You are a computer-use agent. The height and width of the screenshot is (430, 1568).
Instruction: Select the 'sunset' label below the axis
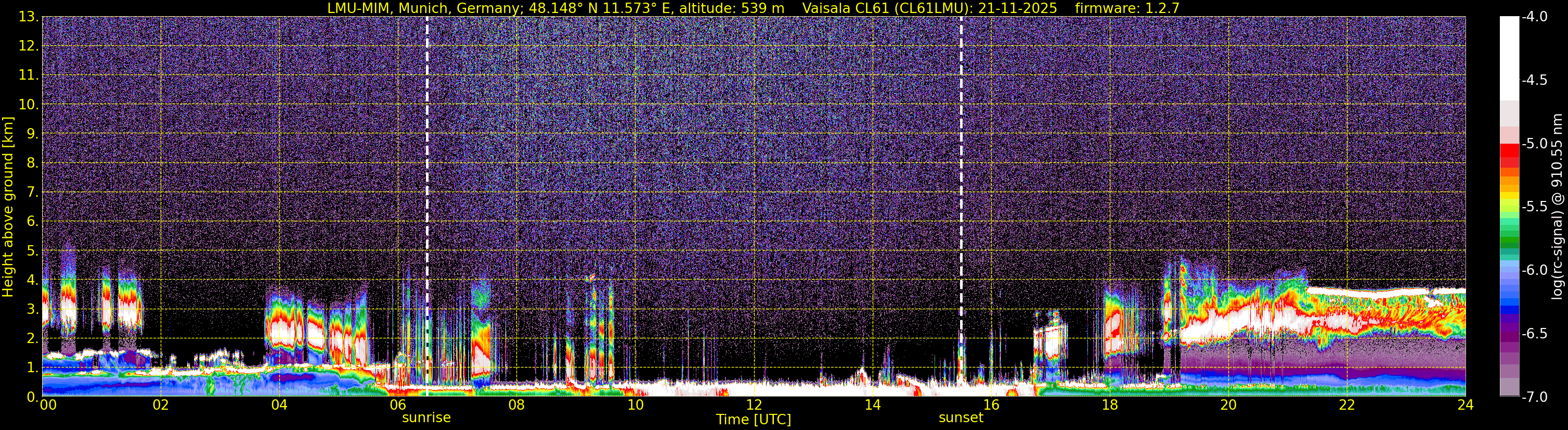[961, 418]
